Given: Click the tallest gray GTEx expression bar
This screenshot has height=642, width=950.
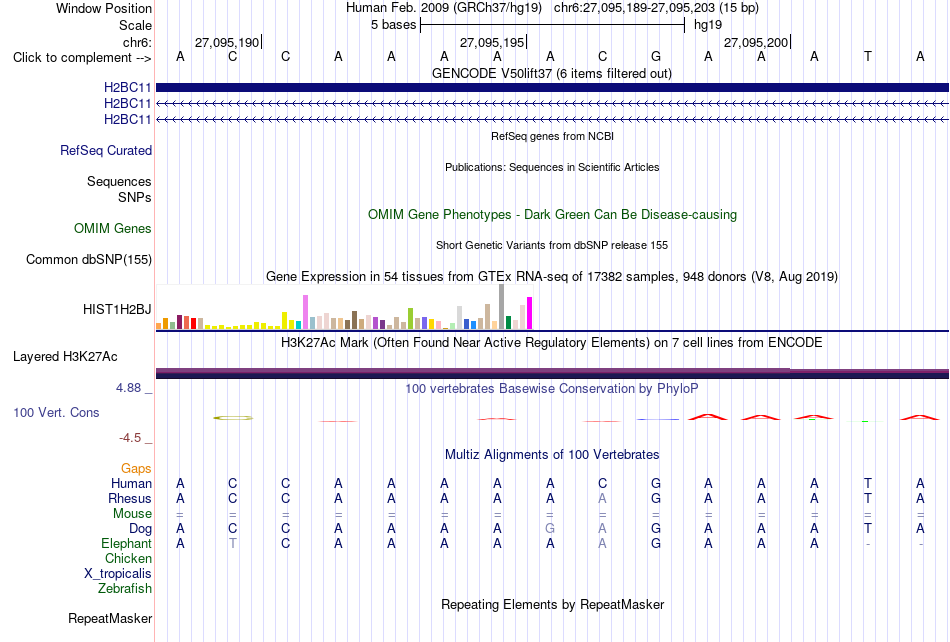Looking at the screenshot, I should tap(501, 306).
